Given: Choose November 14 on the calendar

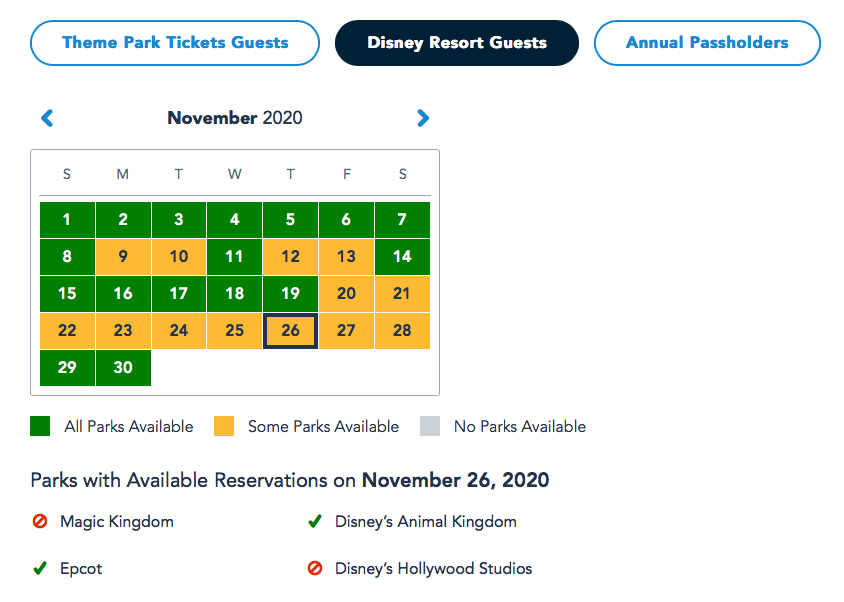Looking at the screenshot, I should click(x=402, y=257).
